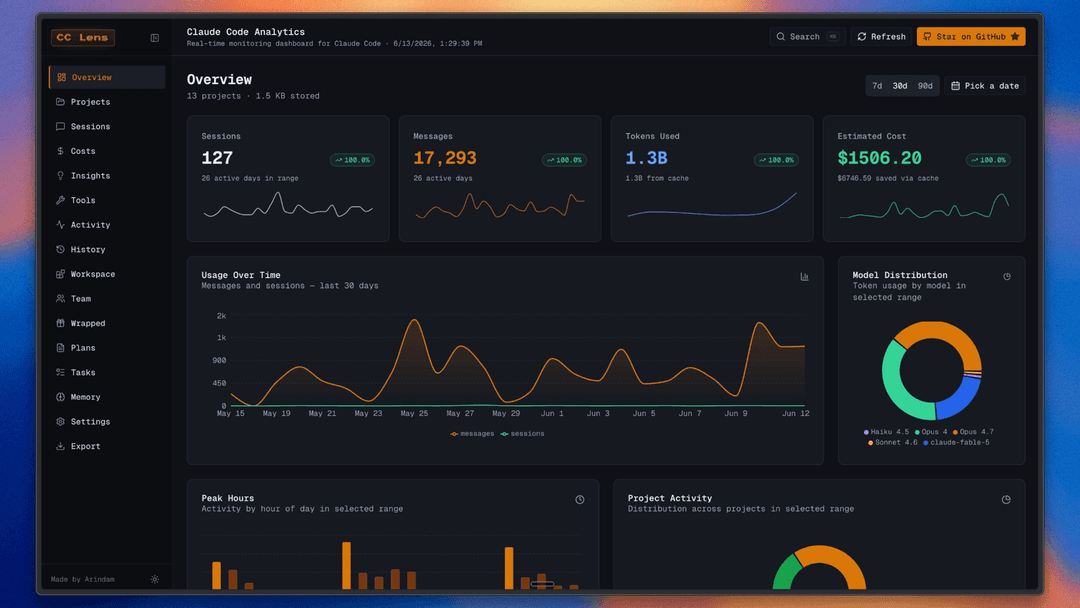Click the Opus 4 legend entry
Screen dimensions: 1080x608
tap(931, 432)
